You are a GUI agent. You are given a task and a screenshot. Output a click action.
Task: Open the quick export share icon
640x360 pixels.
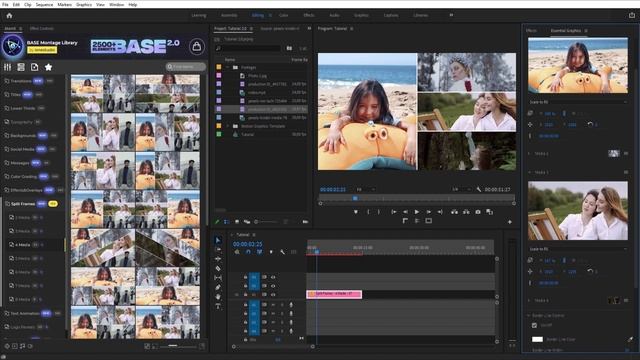coord(632,15)
